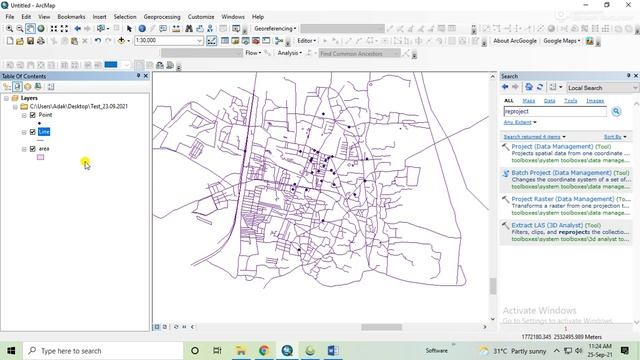Collapse the Line layer legend

[24, 132]
